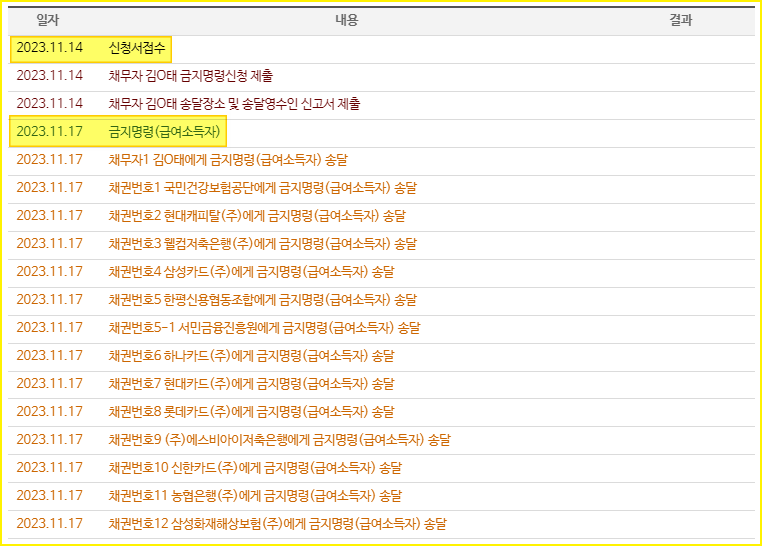Viewport: 762px width, 546px height.
Task: Open 채권번호6 하나카드(주) 송달 entry
Action: 251,356
